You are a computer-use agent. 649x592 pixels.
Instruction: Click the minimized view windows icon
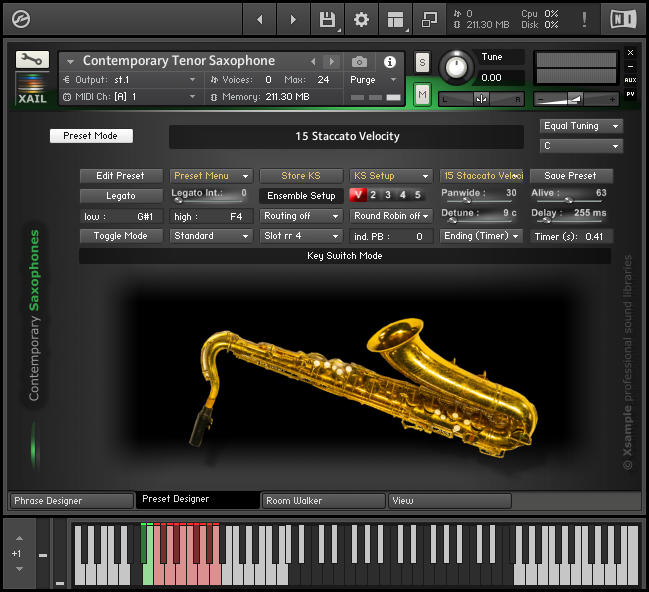tap(429, 19)
